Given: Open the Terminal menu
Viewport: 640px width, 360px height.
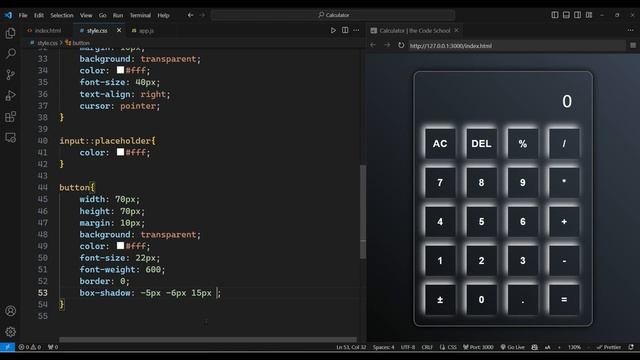Looking at the screenshot, I should (140, 15).
